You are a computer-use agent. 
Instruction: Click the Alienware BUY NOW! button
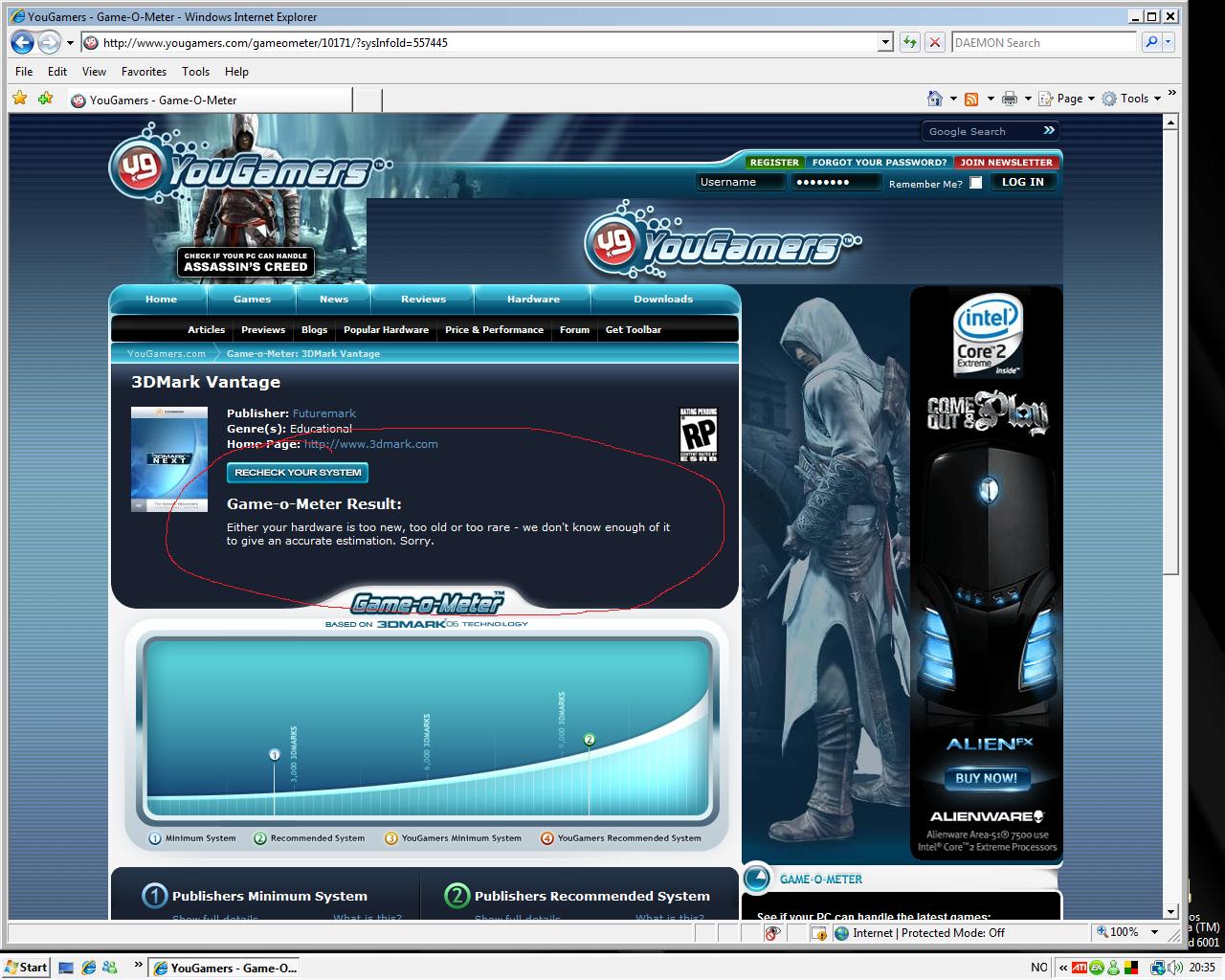pos(987,778)
